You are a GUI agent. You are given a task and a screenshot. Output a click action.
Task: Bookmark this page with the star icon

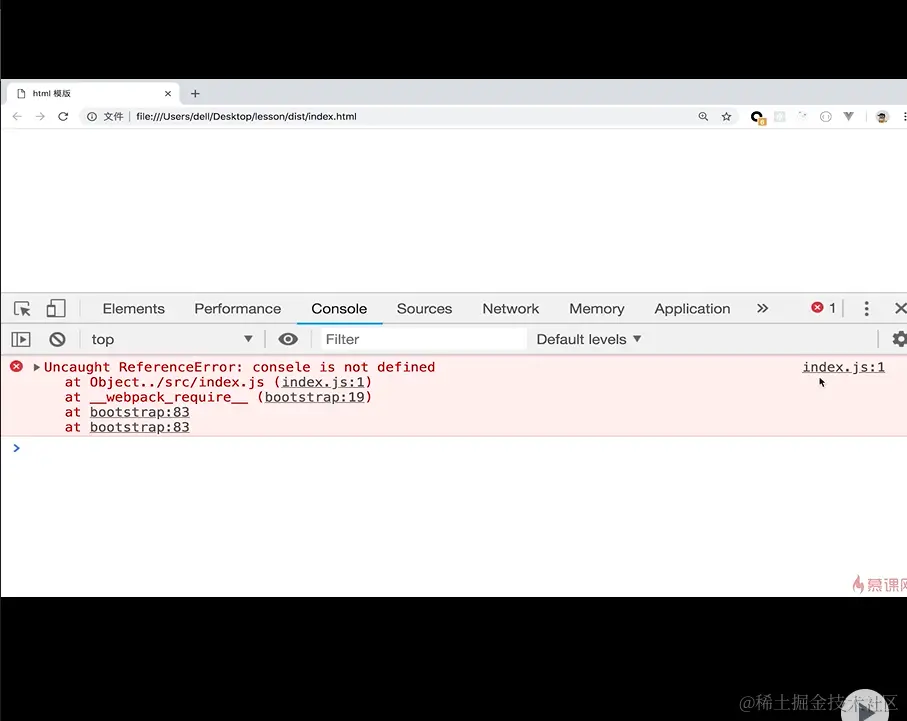coord(727,116)
